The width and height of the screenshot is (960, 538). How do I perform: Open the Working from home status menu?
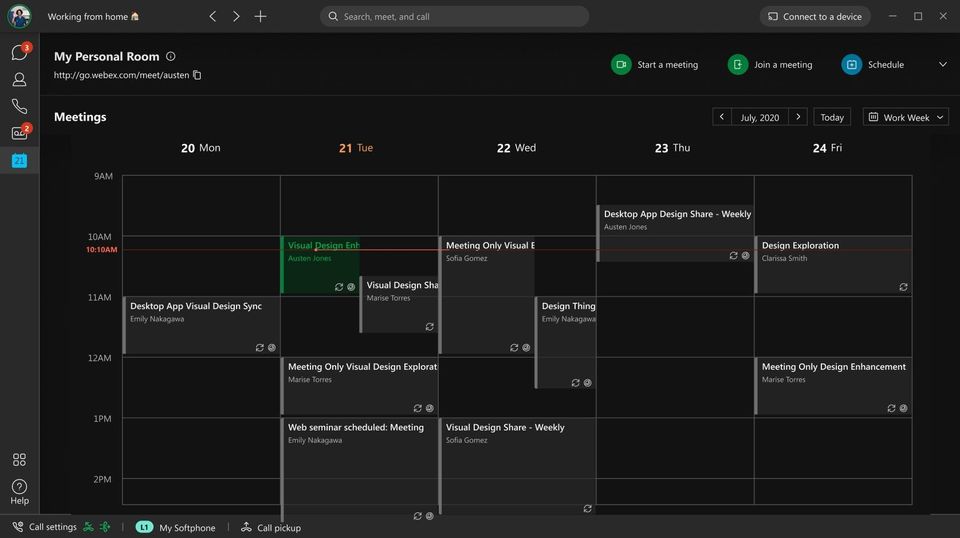coord(93,17)
